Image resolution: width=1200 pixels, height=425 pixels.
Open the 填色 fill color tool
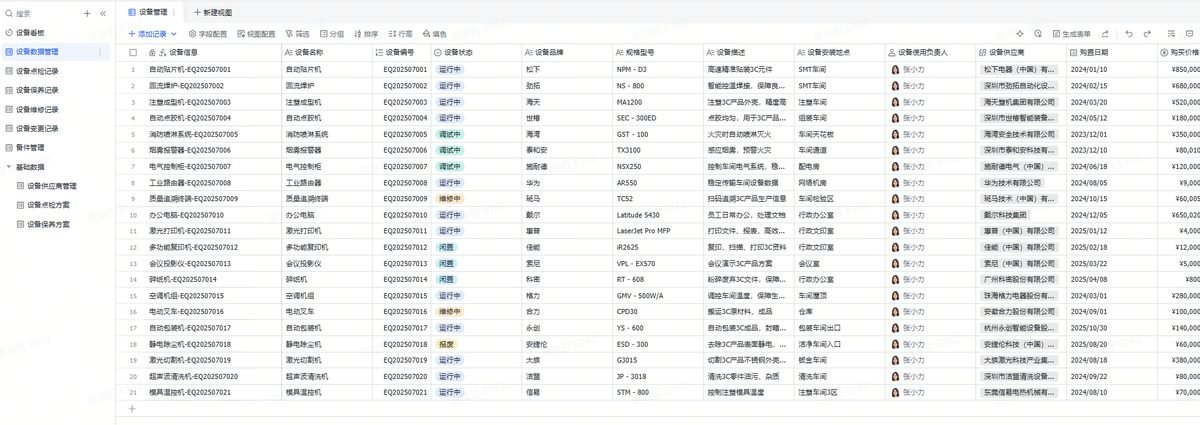[434, 33]
